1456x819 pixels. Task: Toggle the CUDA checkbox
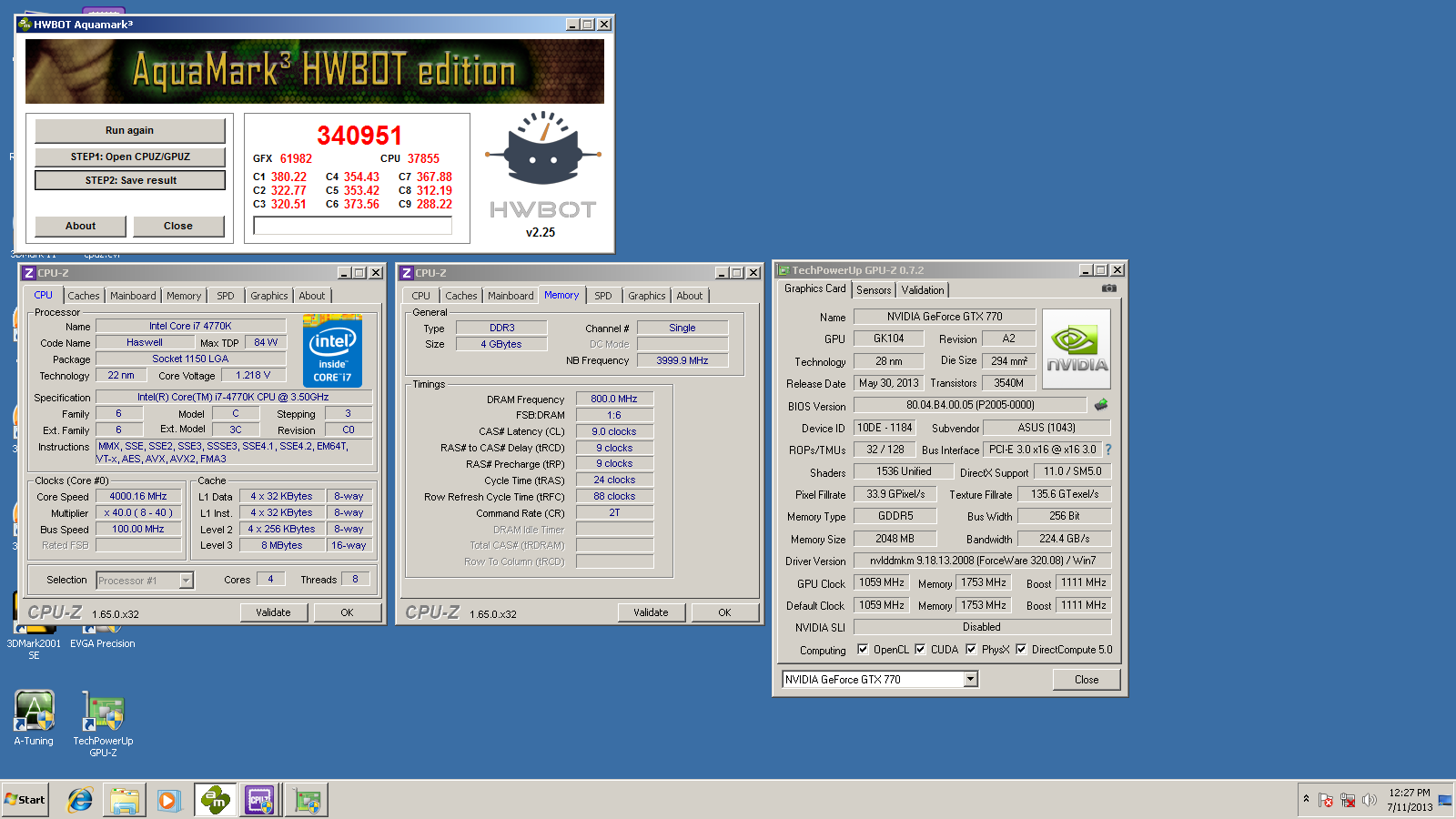(x=920, y=650)
